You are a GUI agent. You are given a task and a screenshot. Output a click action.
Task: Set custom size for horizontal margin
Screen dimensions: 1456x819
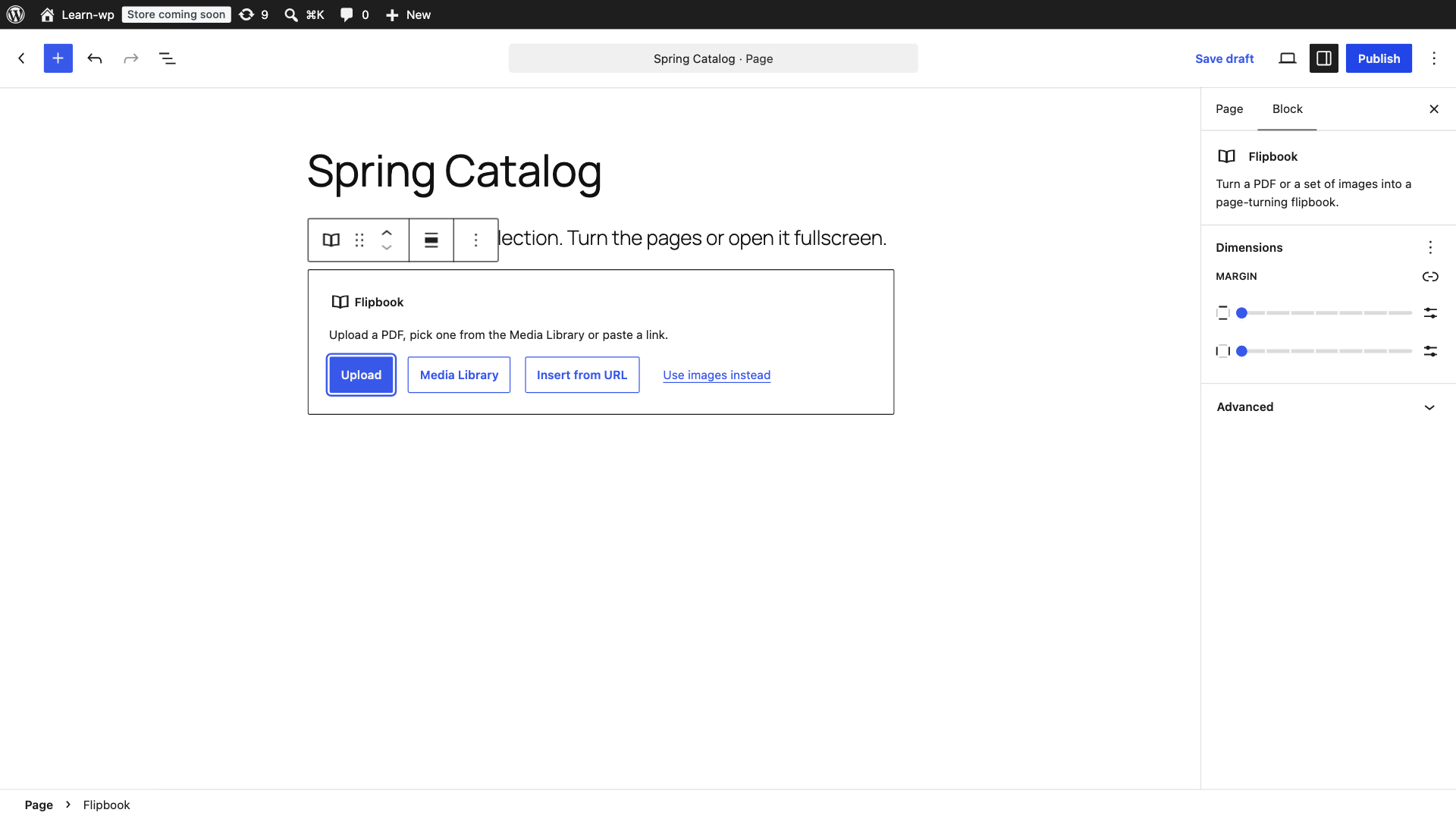point(1430,351)
